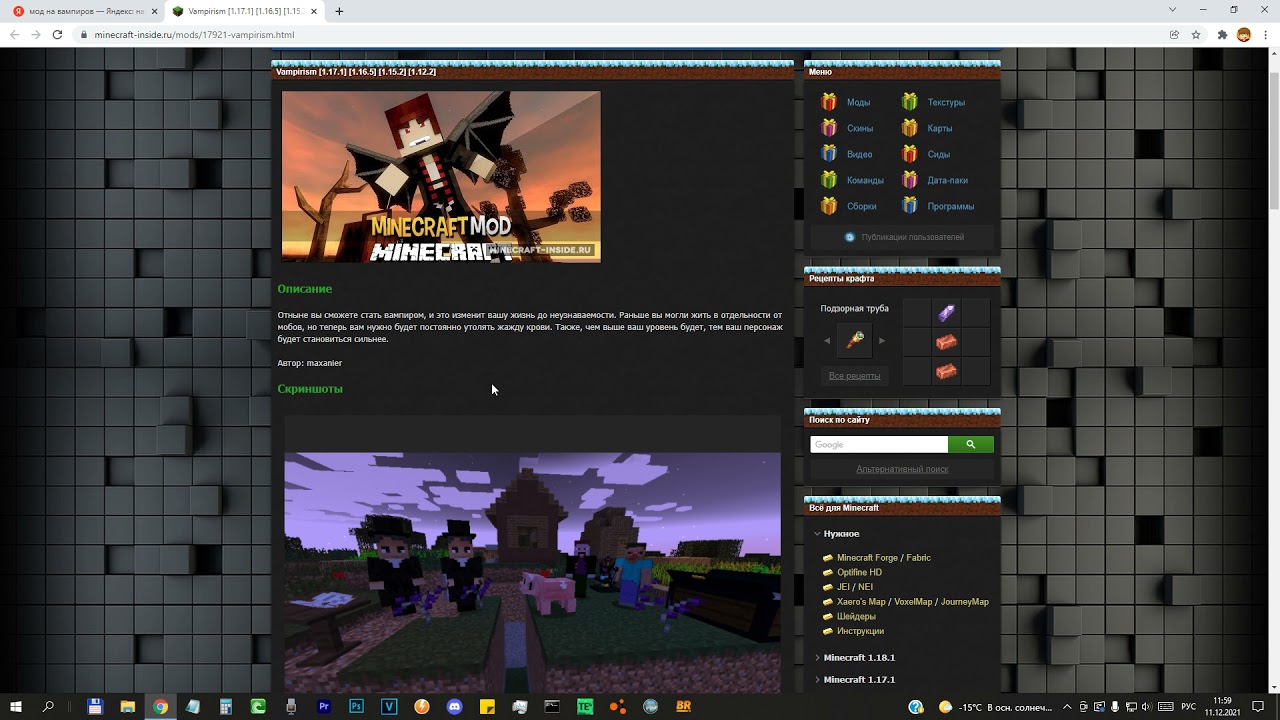Click the gift icon beside Скины

click(829, 128)
